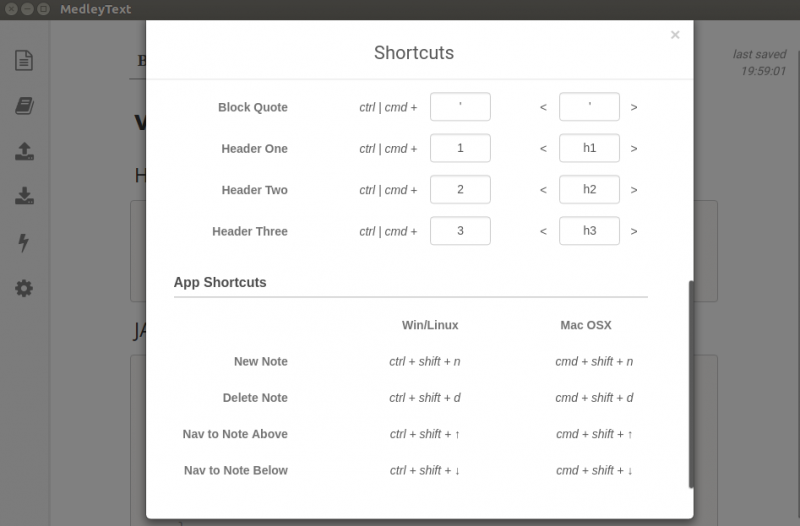Viewport: 800px width, 526px height.
Task: Open the notebooks book icon in sidebar
Action: (24, 106)
